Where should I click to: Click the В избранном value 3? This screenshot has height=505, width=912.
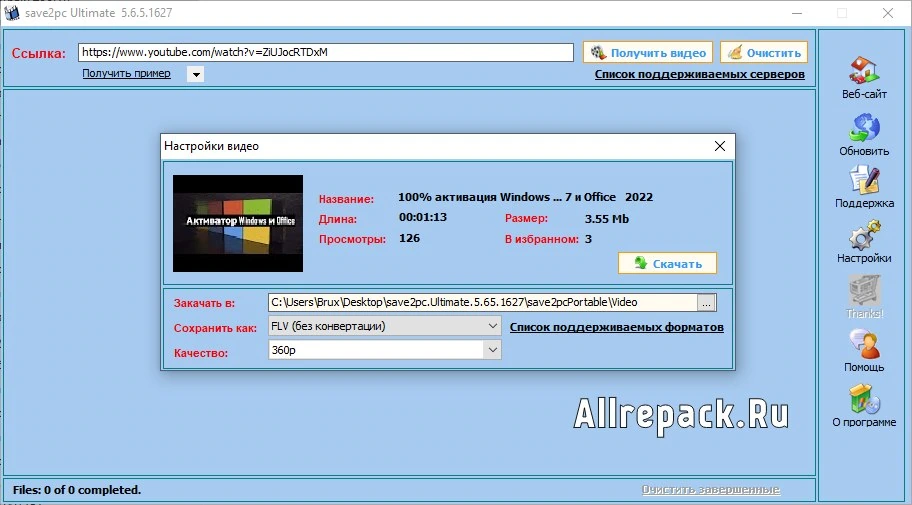point(588,239)
